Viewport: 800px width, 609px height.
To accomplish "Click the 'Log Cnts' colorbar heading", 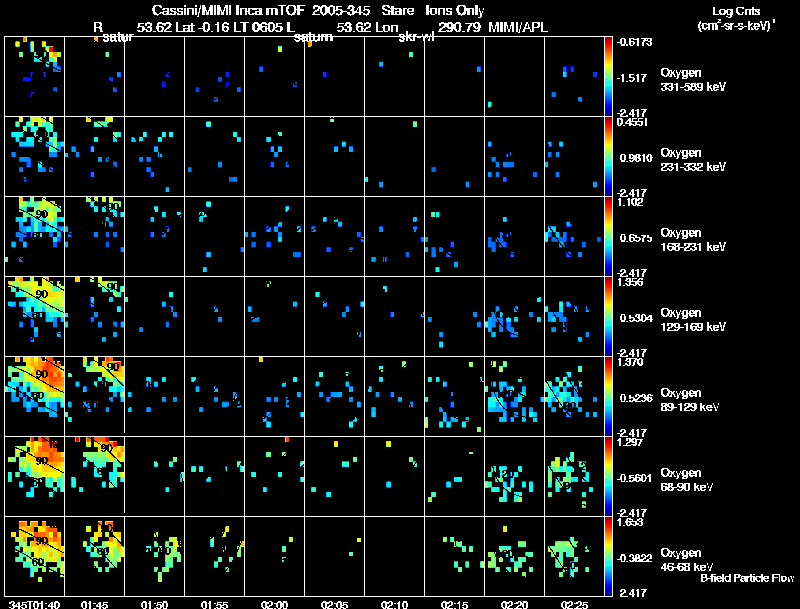I will pyautogui.click(x=736, y=11).
